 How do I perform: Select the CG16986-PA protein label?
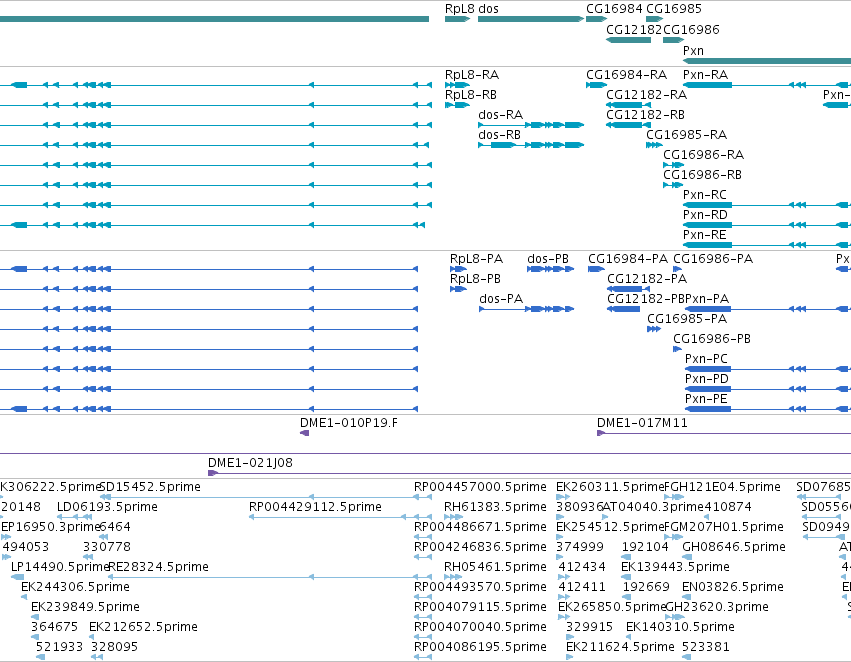click(713, 259)
